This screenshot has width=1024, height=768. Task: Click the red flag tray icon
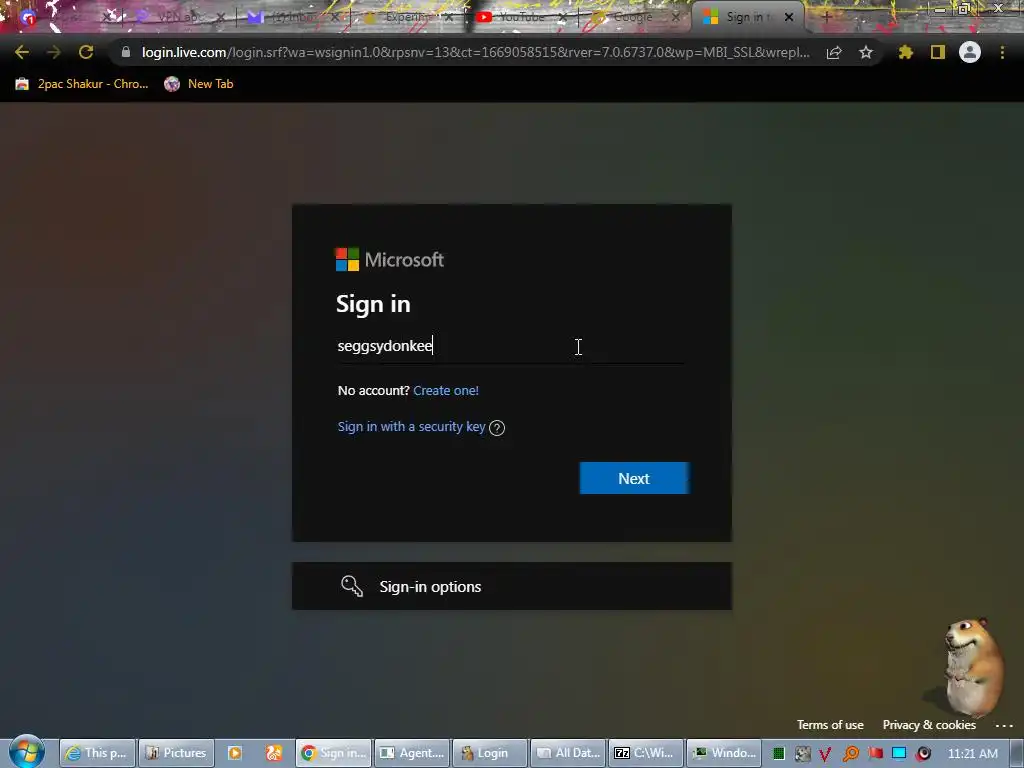tap(875, 753)
